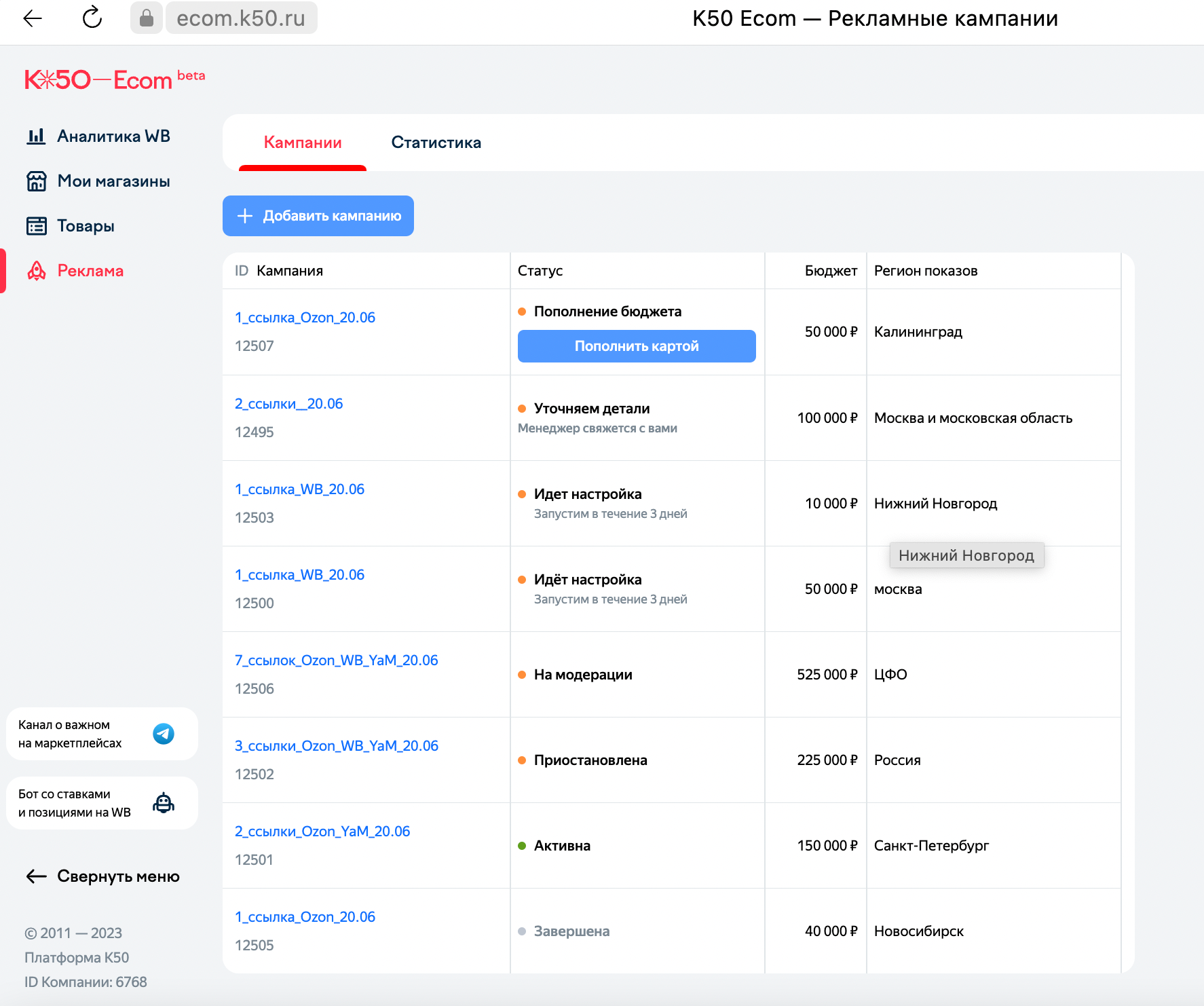Click the Telegram icon in channel card

(x=164, y=734)
